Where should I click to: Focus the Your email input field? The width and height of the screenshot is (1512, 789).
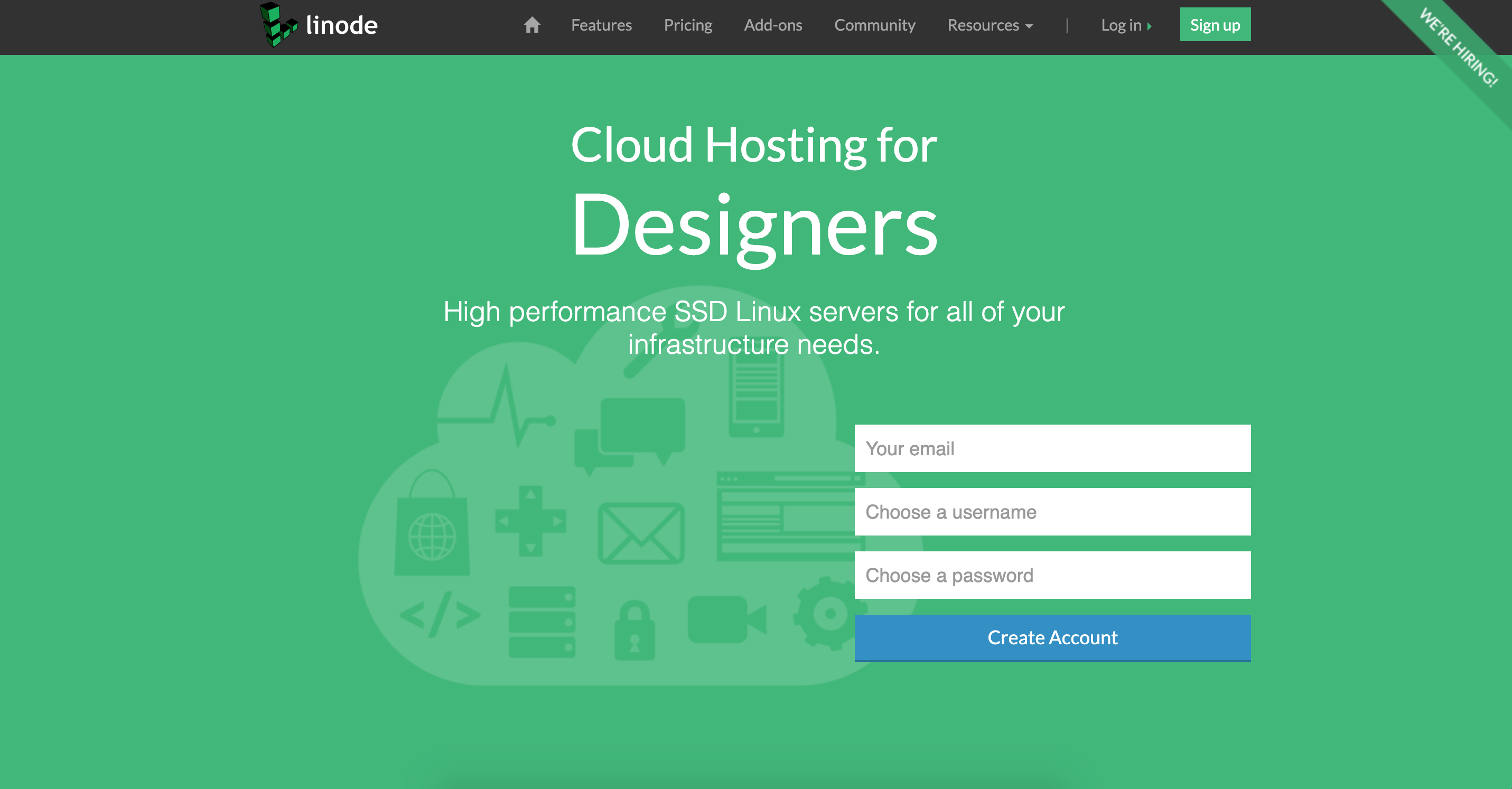pyautogui.click(x=1052, y=448)
